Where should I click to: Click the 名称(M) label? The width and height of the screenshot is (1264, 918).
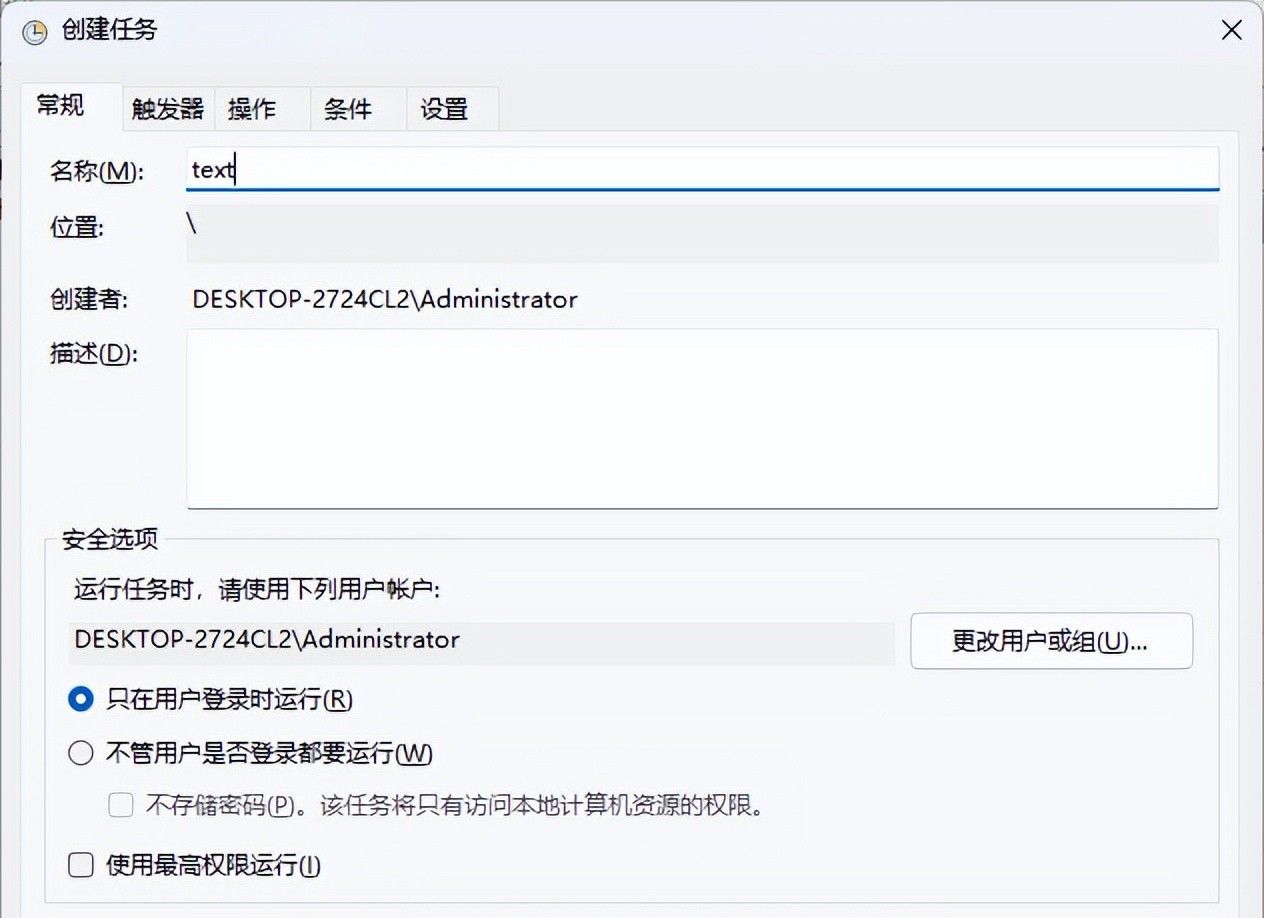pos(97,171)
